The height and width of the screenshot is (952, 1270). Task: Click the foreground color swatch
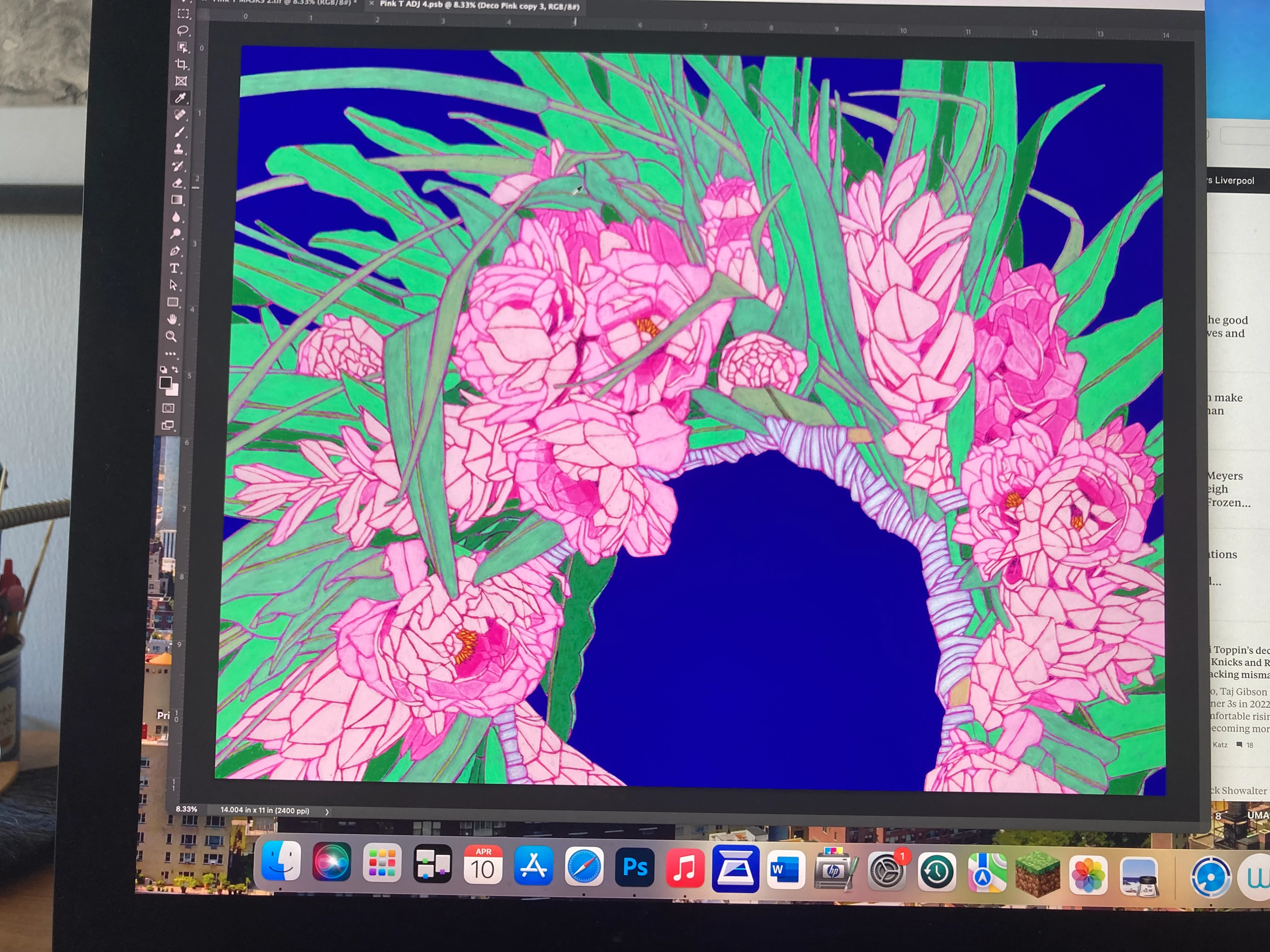(166, 383)
